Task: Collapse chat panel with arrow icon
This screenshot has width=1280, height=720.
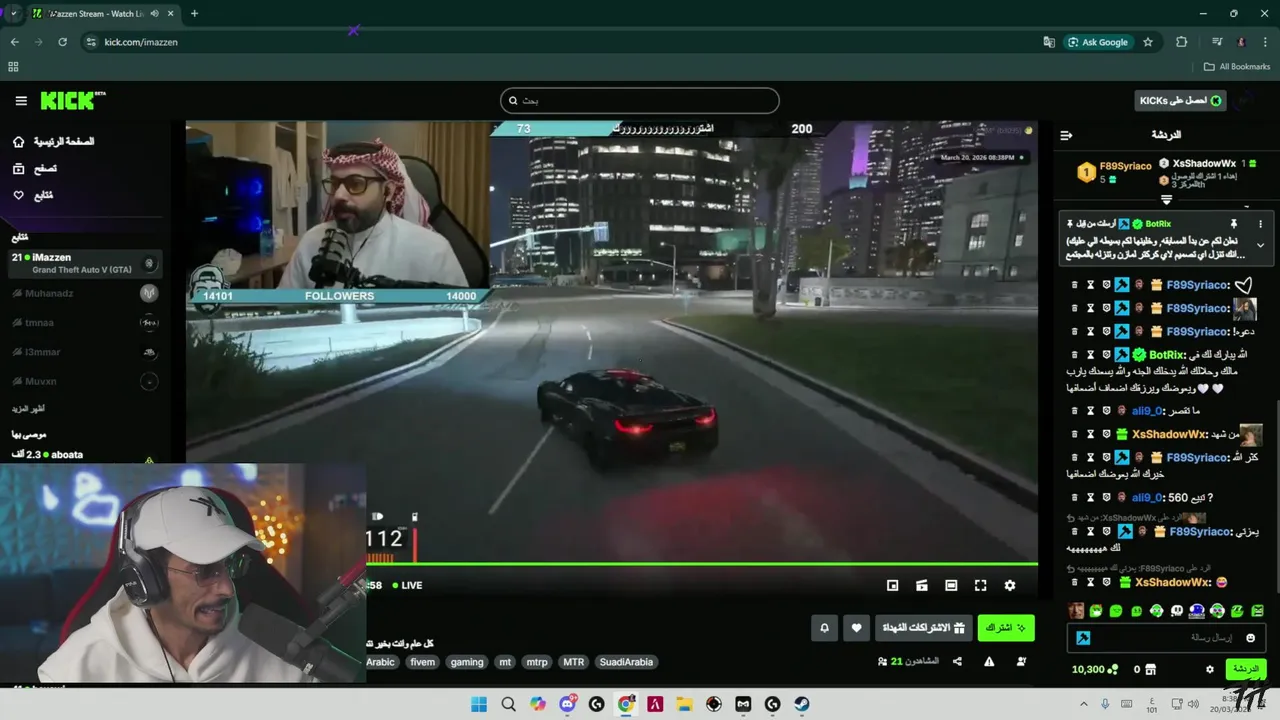Action: pyautogui.click(x=1066, y=135)
